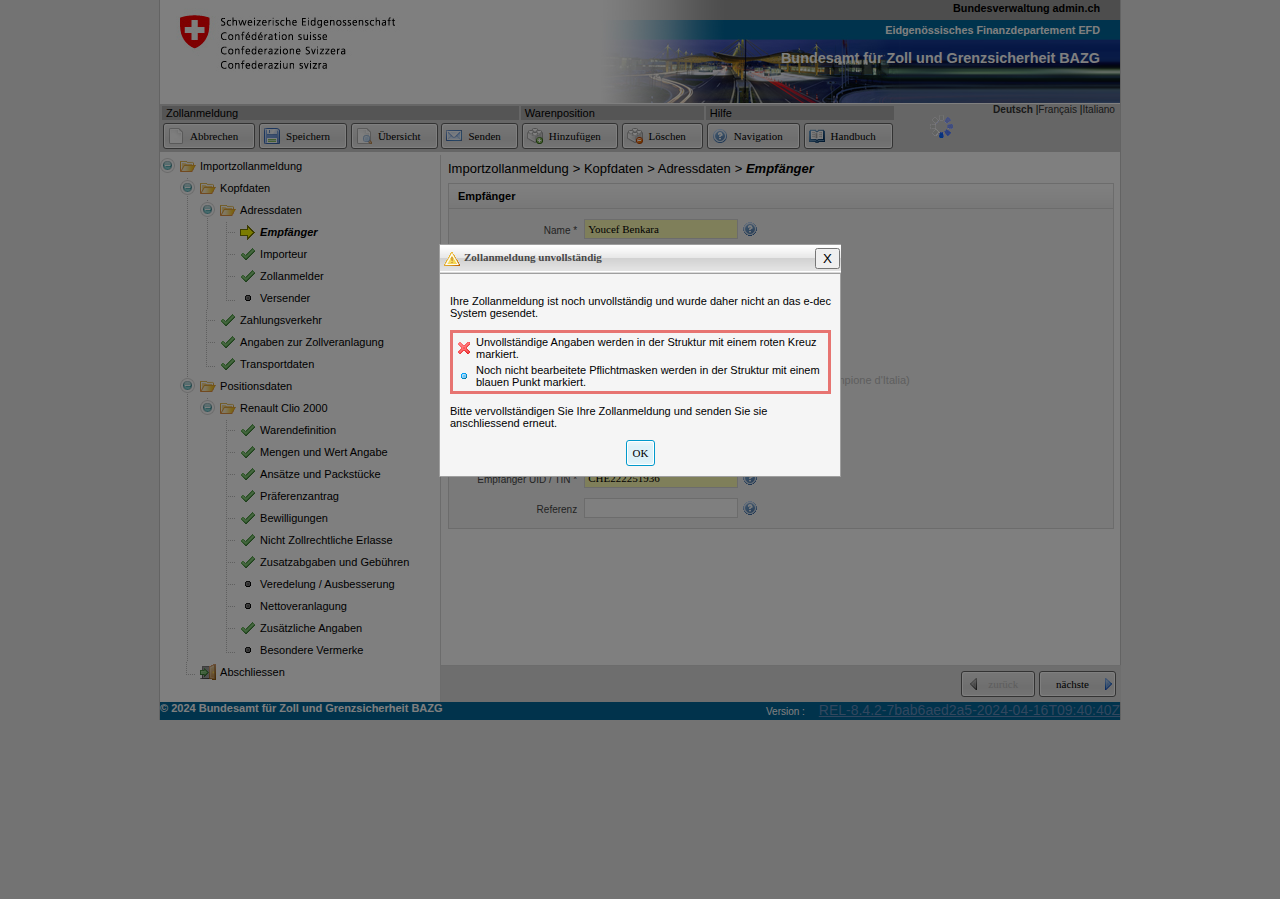
Task: Click help icon beside Referenz field
Action: [750, 509]
